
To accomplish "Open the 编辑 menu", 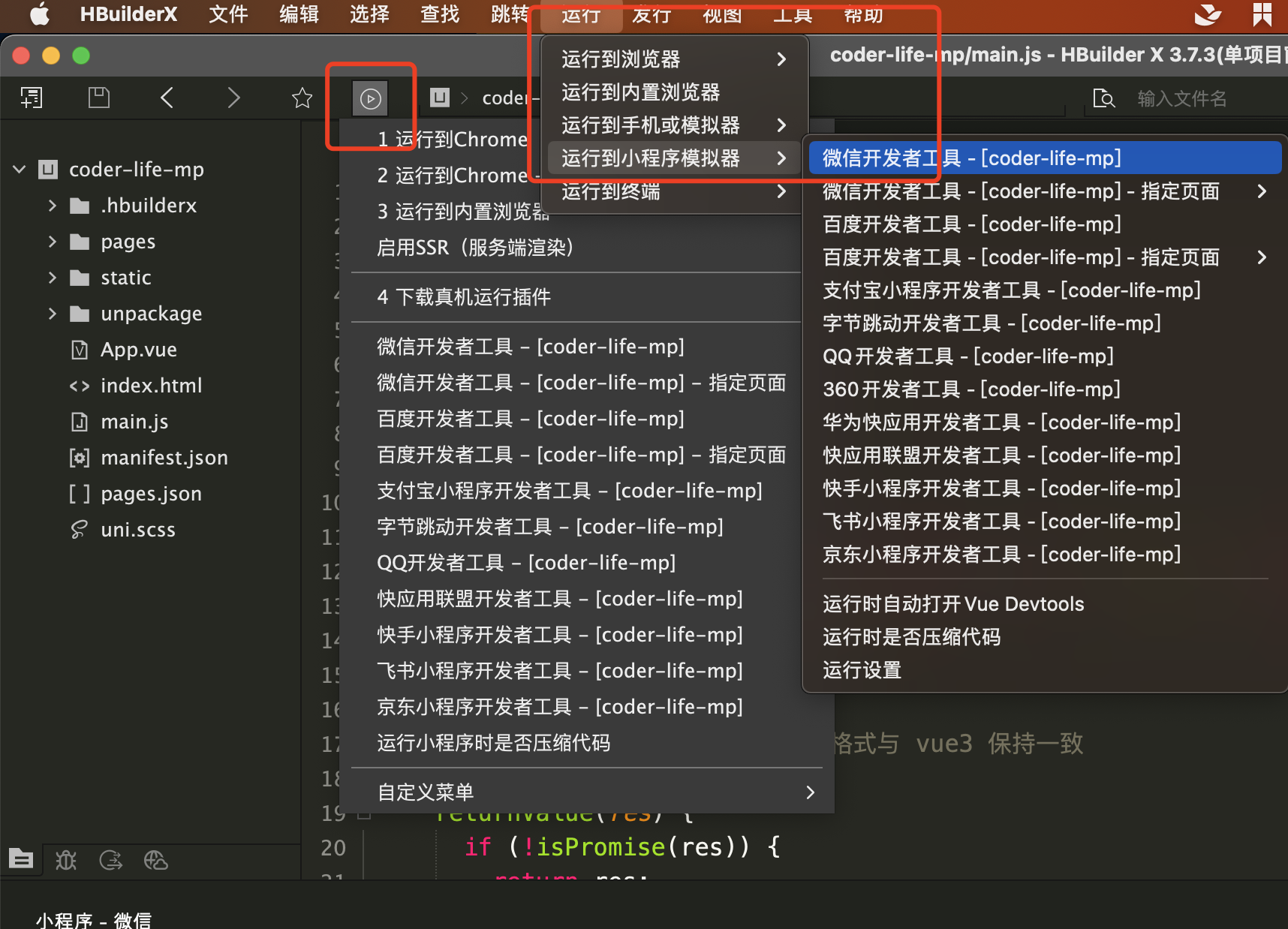I will (x=299, y=14).
